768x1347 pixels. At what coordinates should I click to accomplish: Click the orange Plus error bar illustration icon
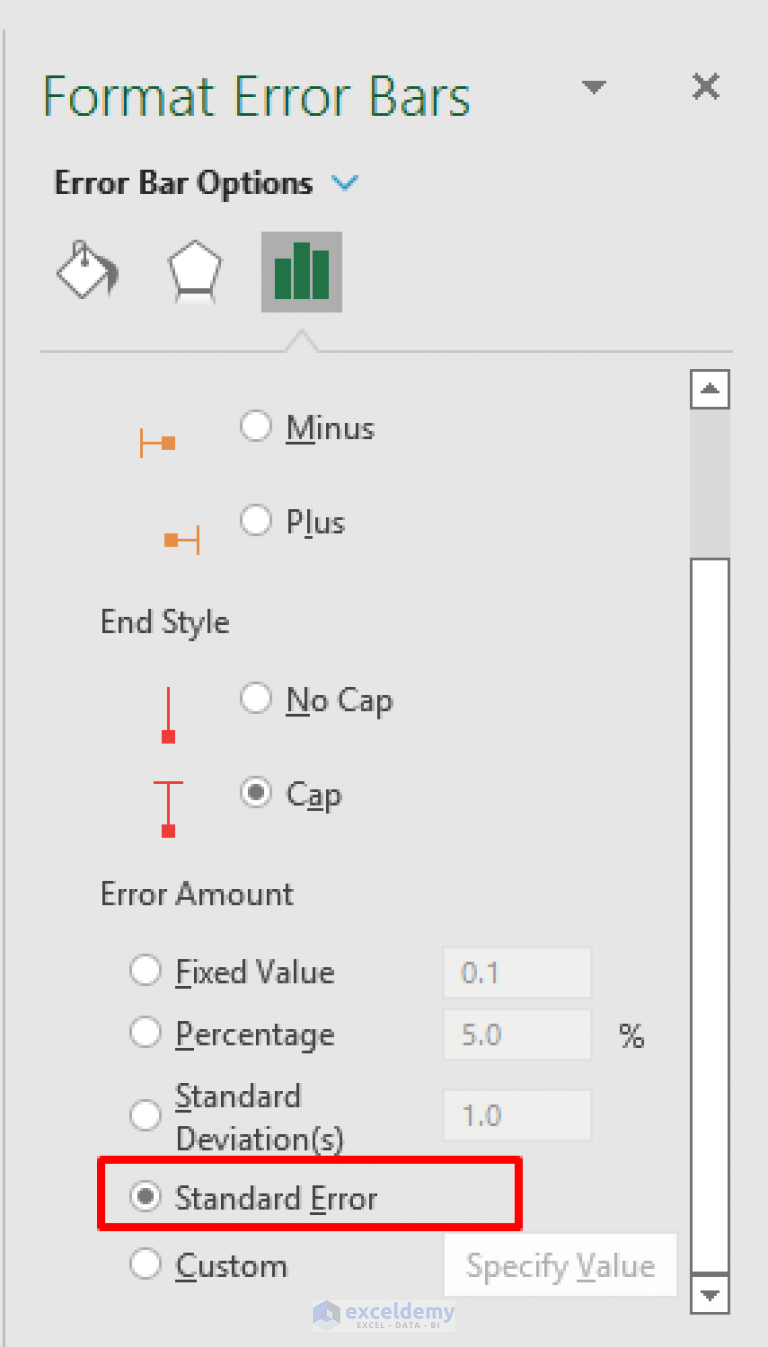[181, 535]
